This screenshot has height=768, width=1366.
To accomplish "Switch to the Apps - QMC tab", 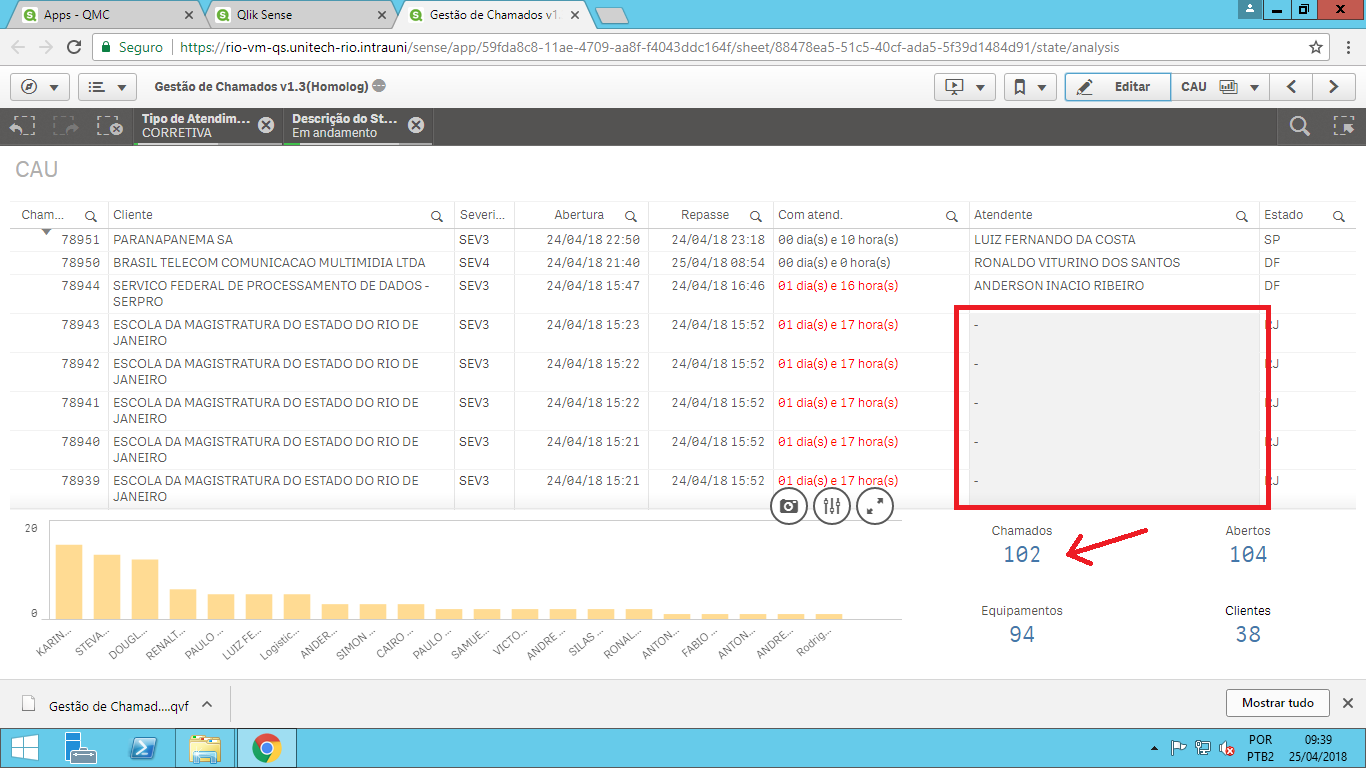I will [104, 15].
